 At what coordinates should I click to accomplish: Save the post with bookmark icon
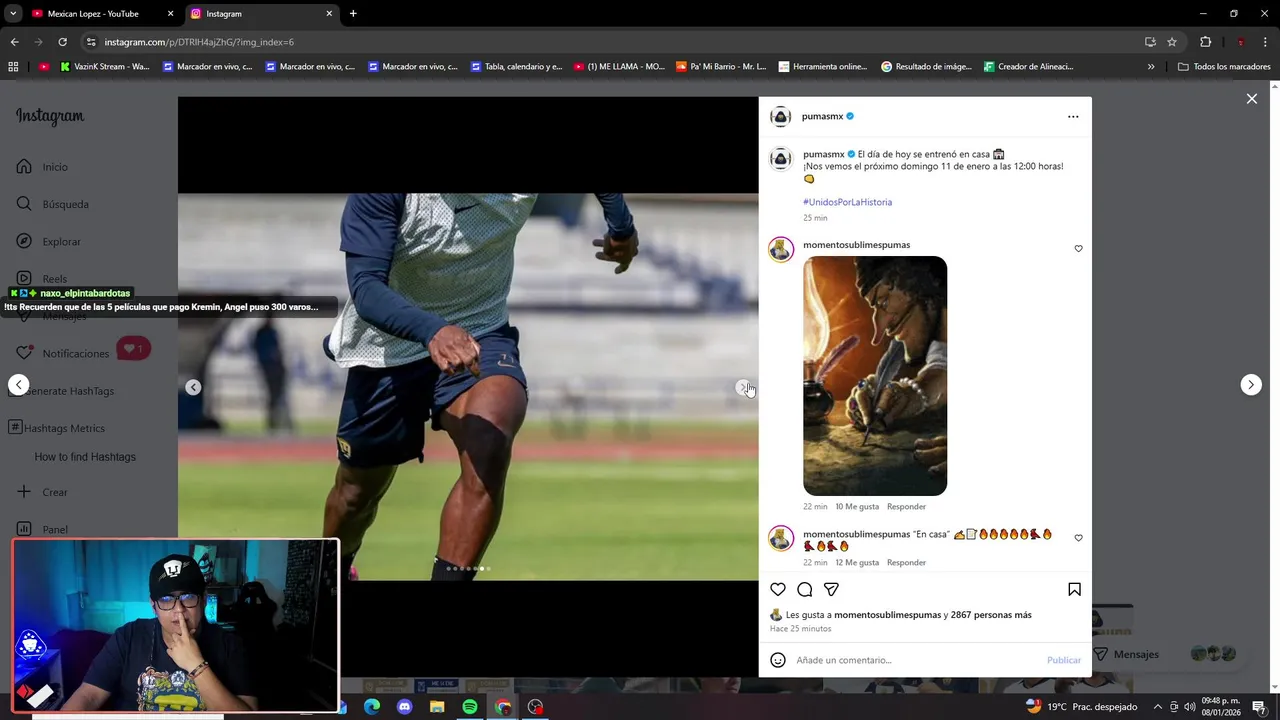pyautogui.click(x=1074, y=589)
